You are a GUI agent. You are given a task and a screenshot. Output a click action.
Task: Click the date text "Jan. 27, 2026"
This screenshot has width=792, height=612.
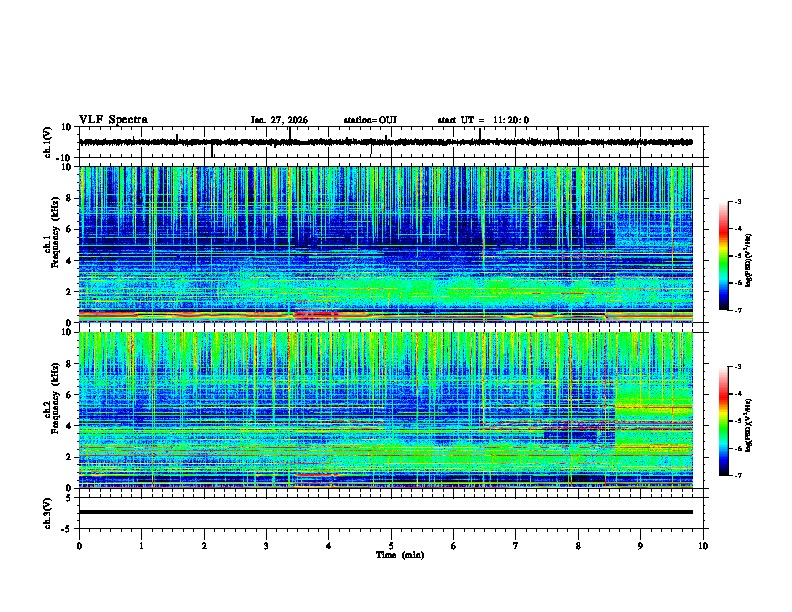tap(279, 120)
